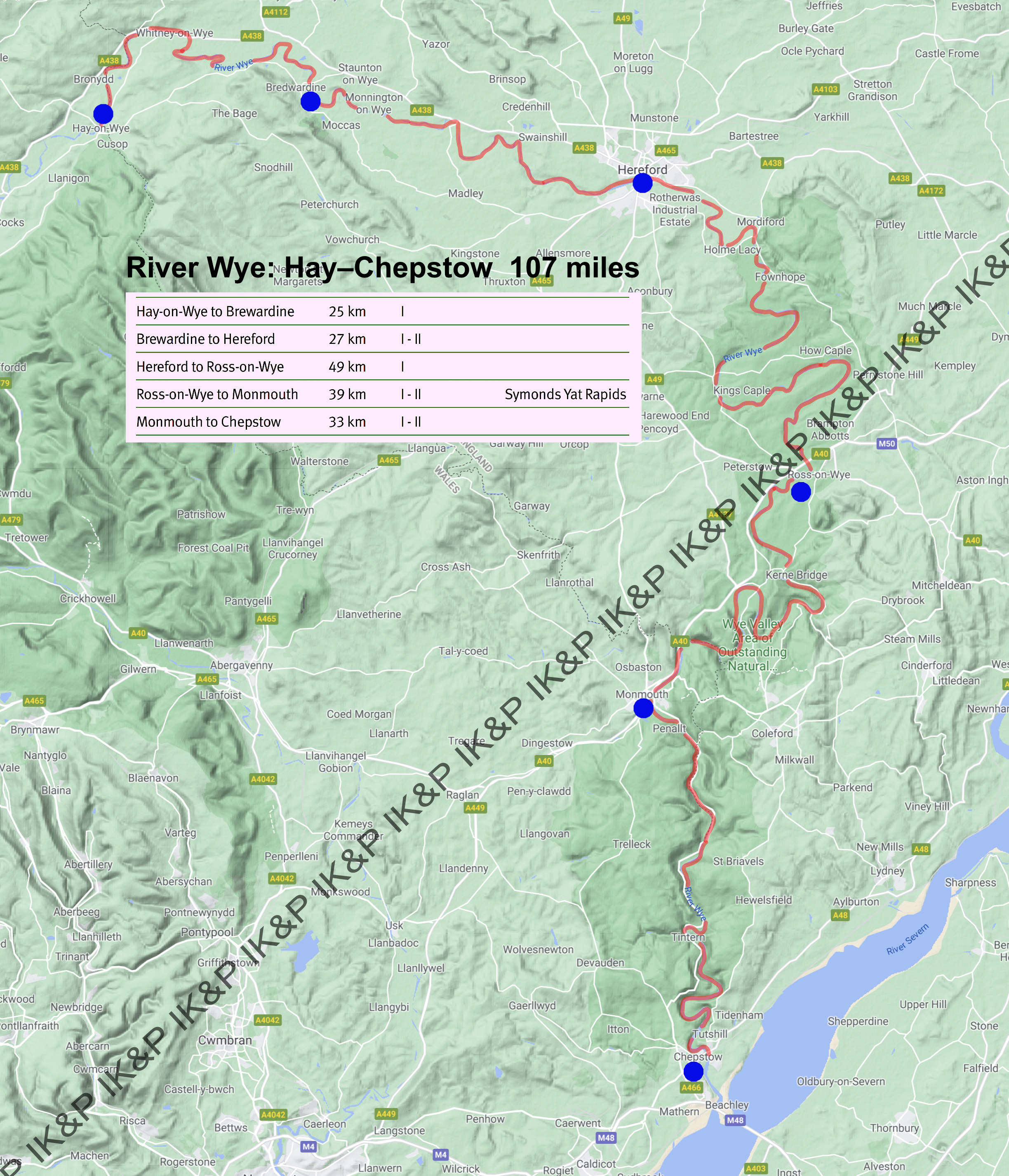
Task: Click the blue marker at Chepstow
Action: click(x=694, y=1072)
